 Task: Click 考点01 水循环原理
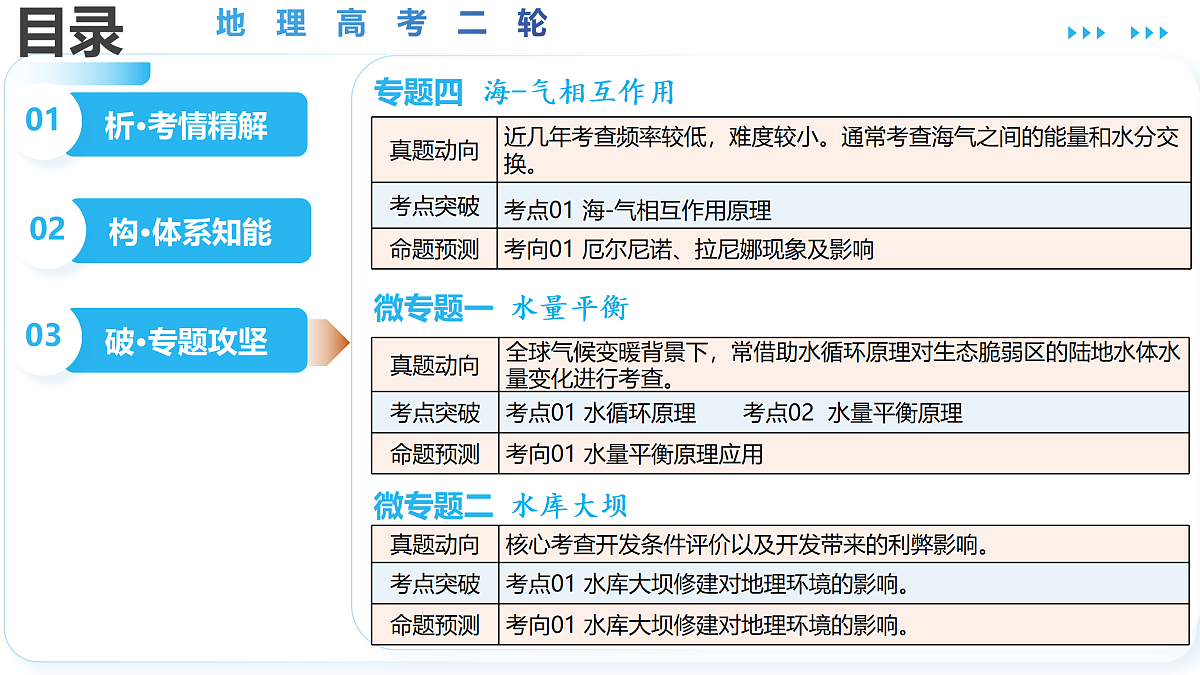[x=601, y=413]
